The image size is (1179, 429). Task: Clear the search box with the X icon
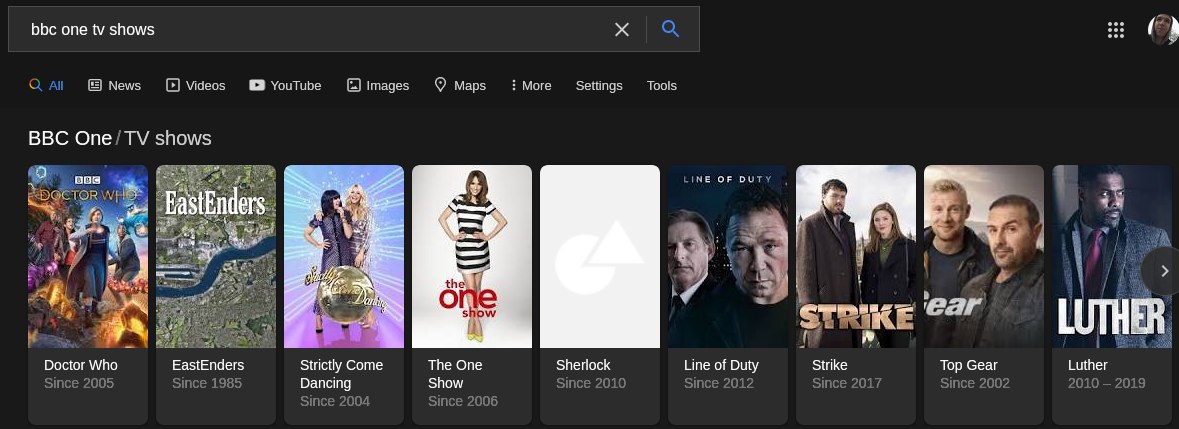pyautogui.click(x=622, y=29)
